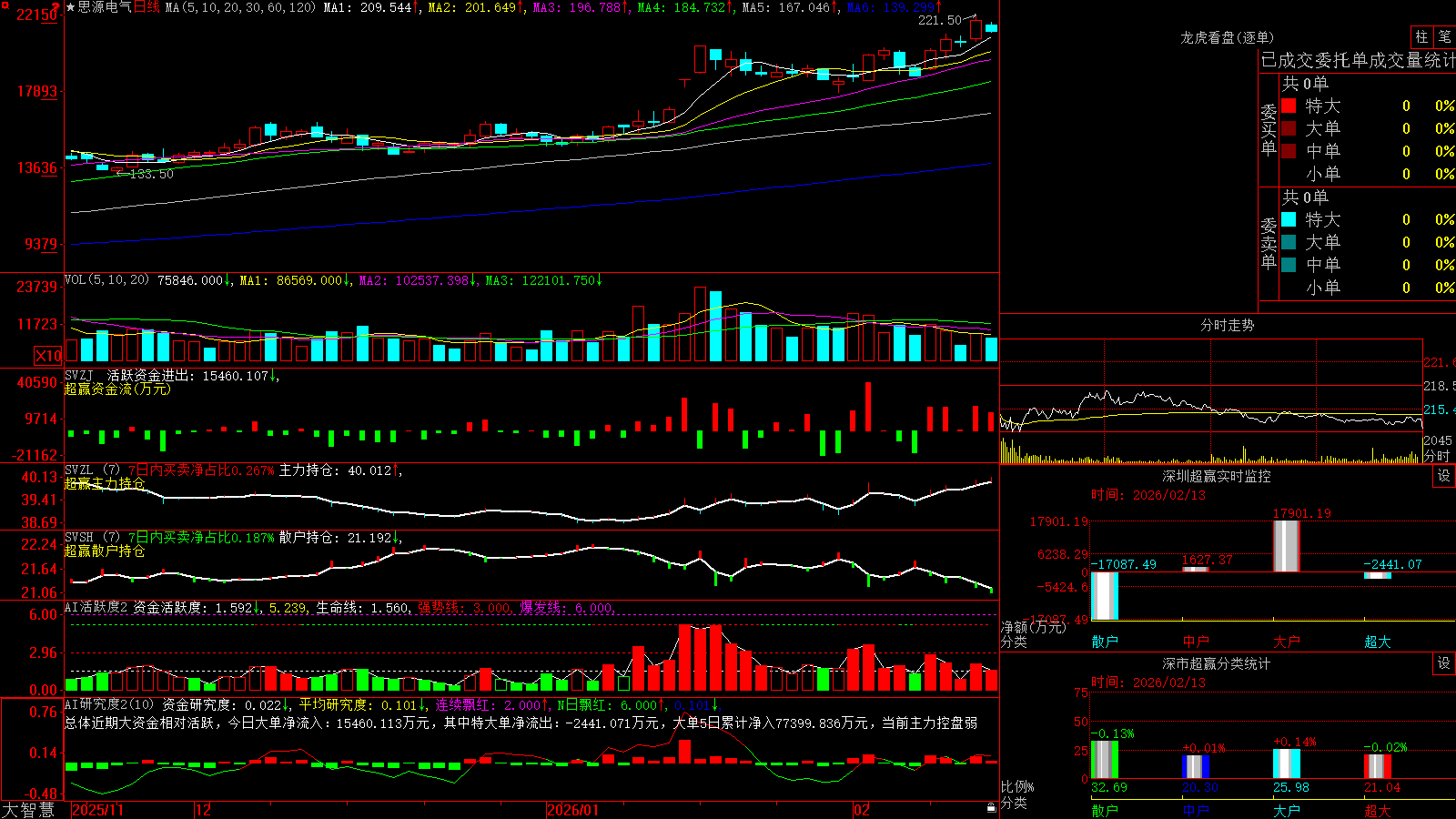The width and height of the screenshot is (1456, 819).
Task: Select the dark red 大单 buy-order swatch
Action: (1289, 128)
